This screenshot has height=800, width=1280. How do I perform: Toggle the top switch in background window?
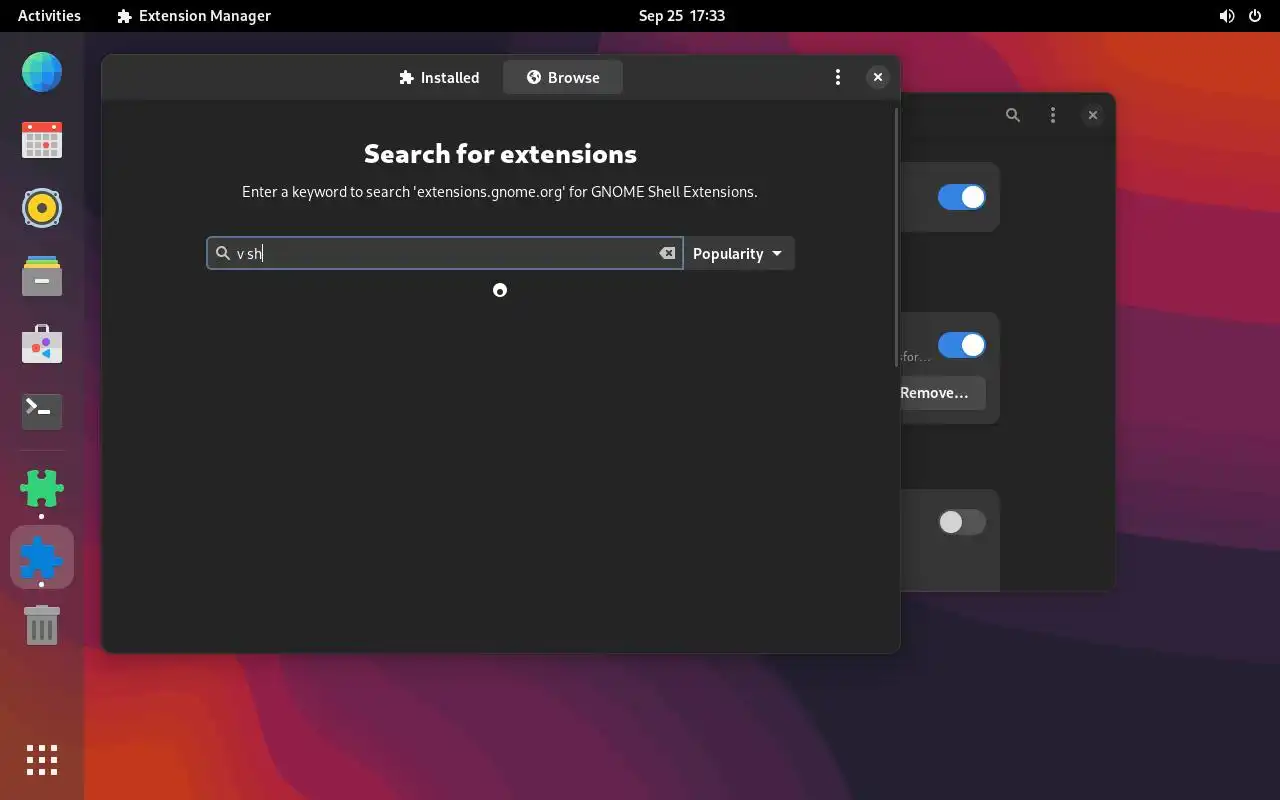(x=961, y=197)
